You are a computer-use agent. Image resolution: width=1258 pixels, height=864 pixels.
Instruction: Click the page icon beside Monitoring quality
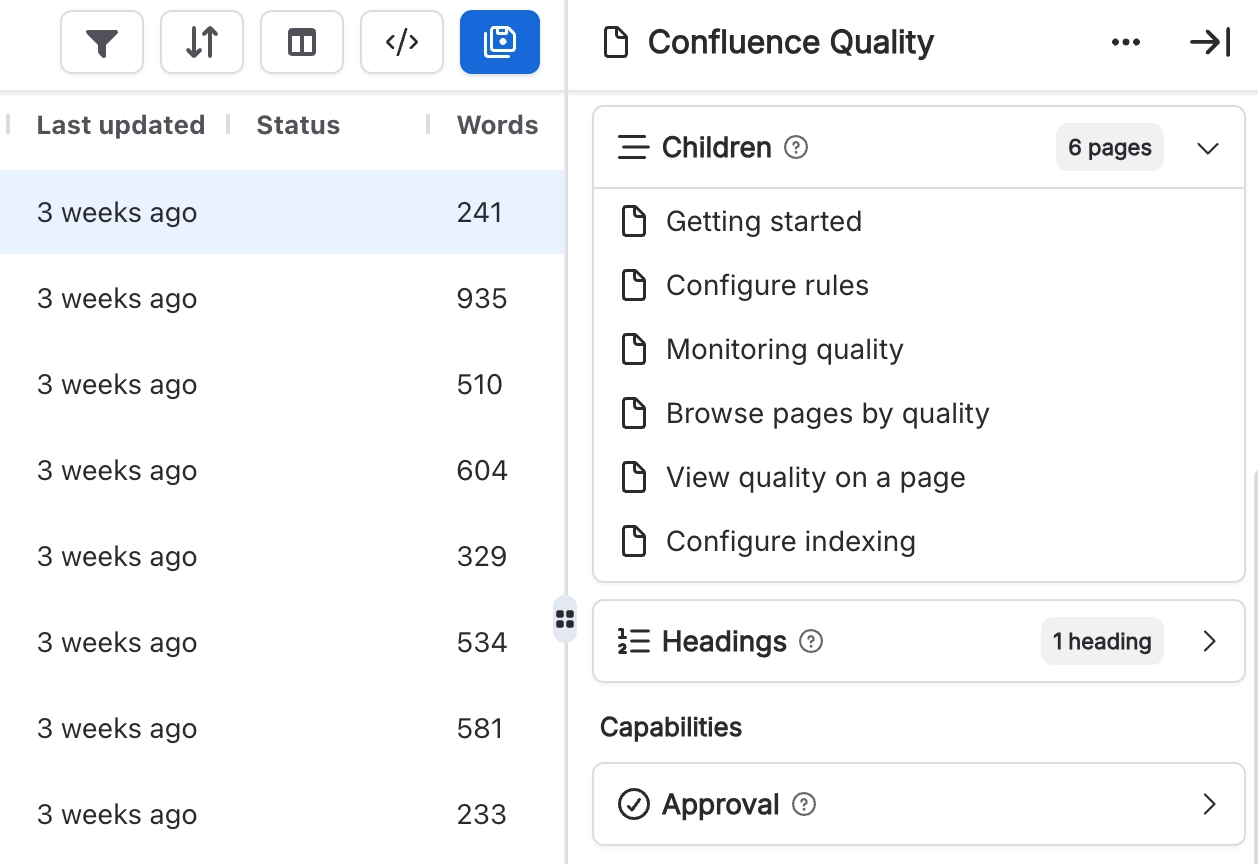[x=634, y=349]
